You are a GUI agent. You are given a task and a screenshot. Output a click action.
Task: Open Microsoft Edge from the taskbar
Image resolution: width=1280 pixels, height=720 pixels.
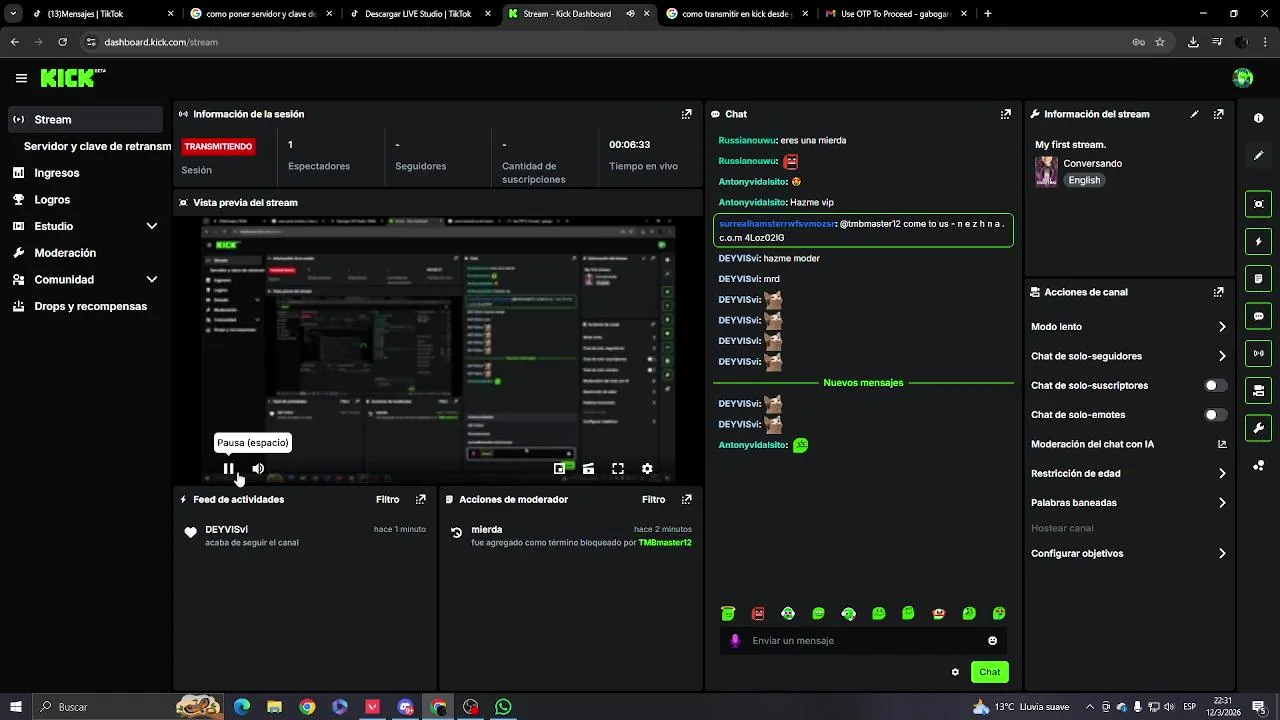click(242, 707)
